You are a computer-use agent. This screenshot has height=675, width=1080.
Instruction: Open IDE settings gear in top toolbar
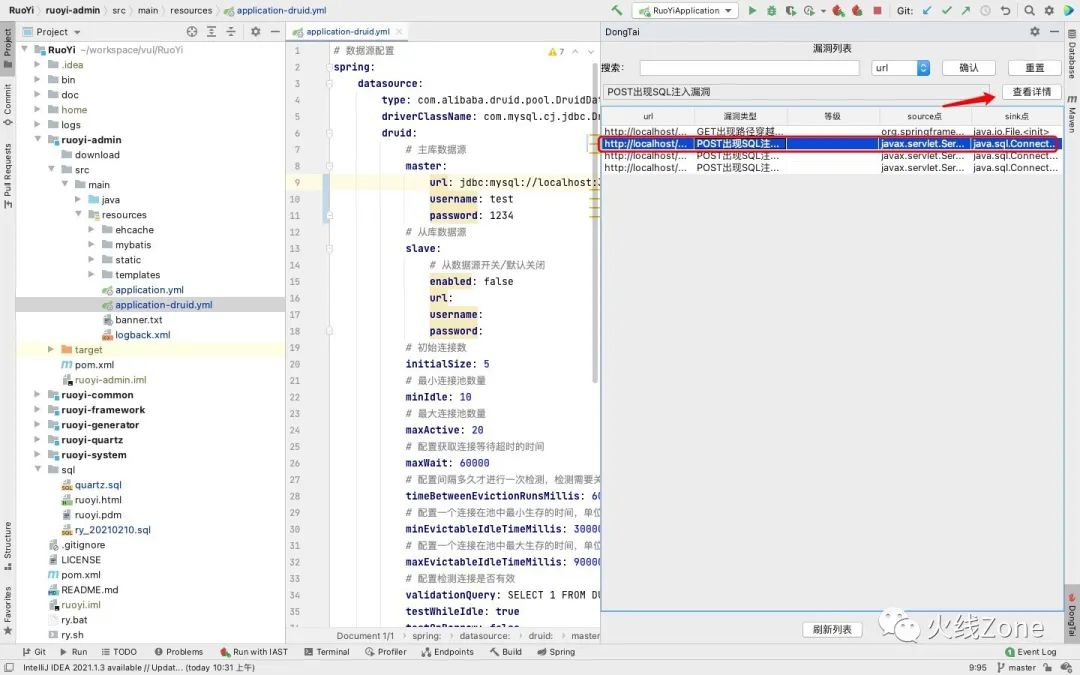(1049, 10)
